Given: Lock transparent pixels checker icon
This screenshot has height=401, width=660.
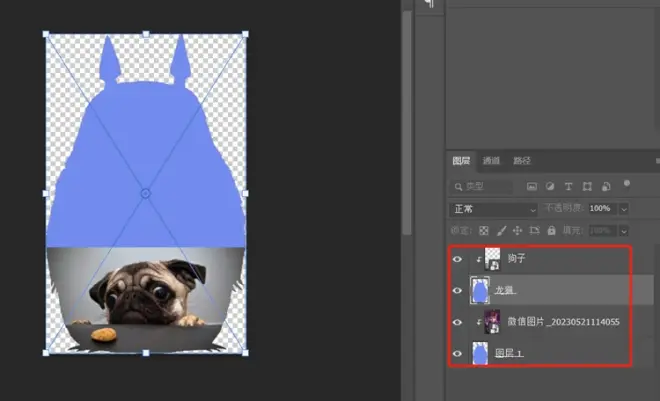Looking at the screenshot, I should (484, 231).
